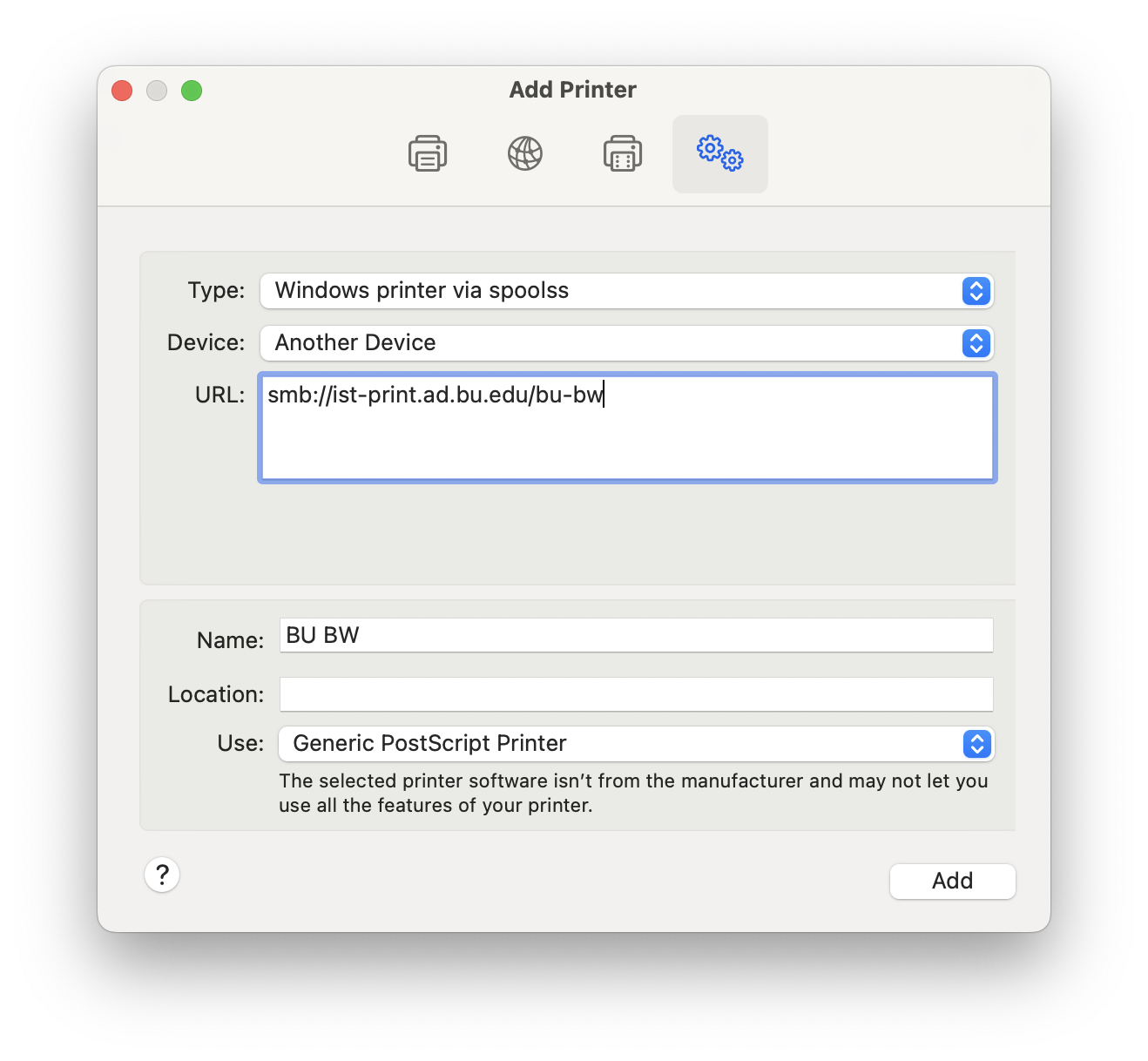Click the Advanced settings gear icon

click(x=719, y=153)
